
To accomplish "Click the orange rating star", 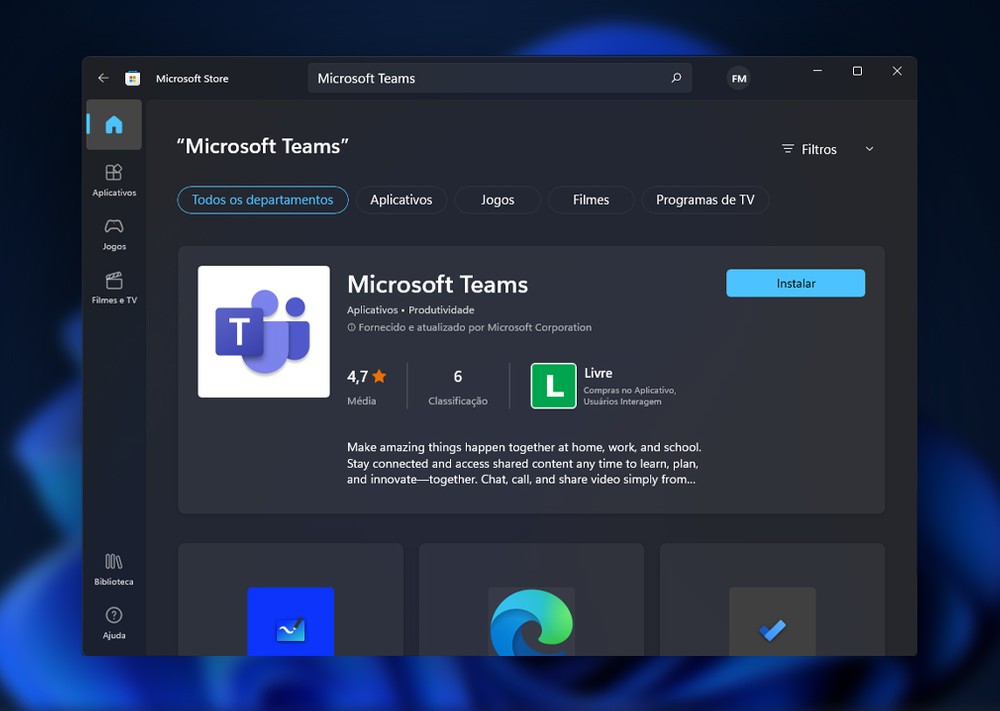I will click(x=379, y=376).
